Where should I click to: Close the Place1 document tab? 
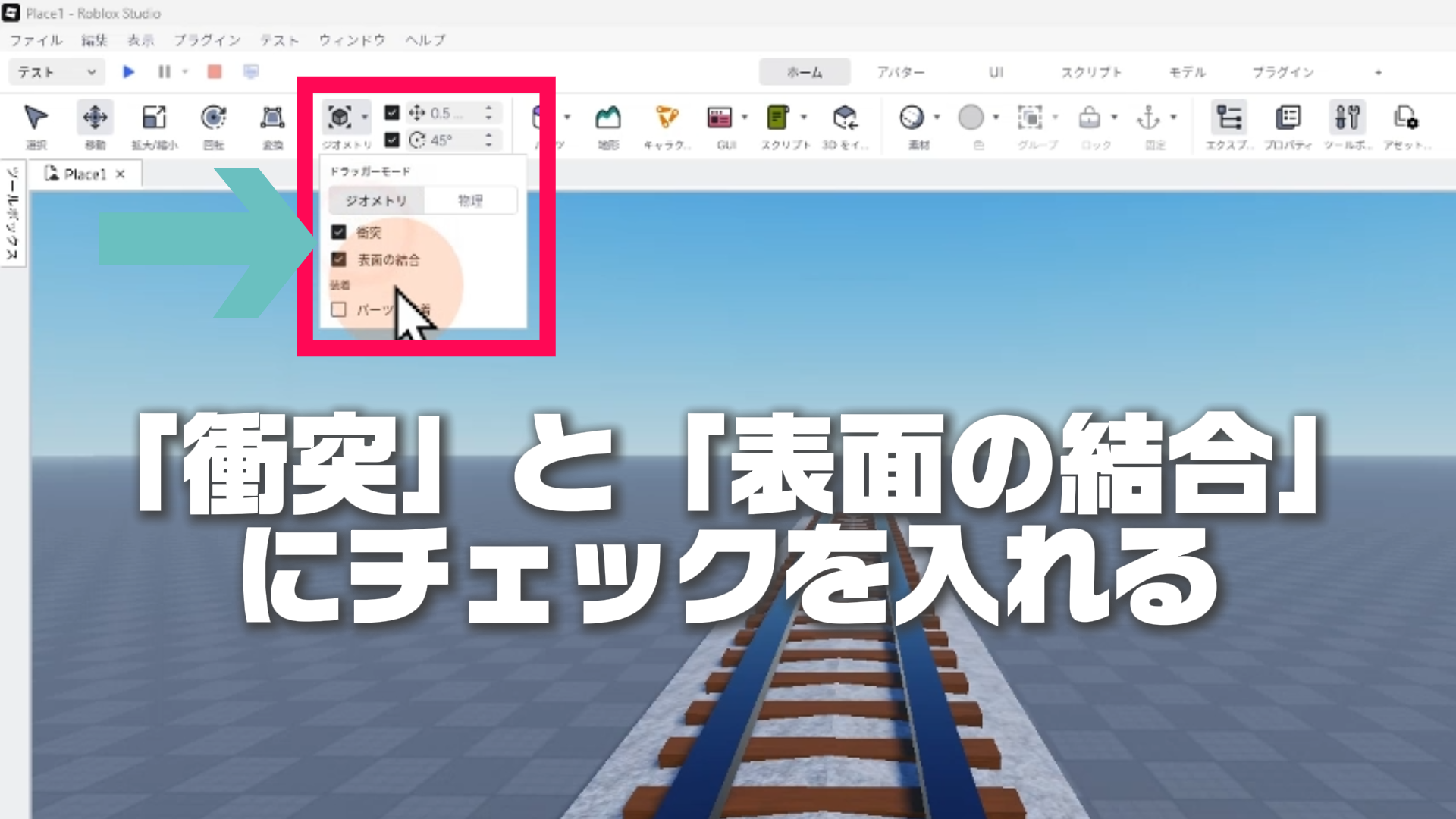pyautogui.click(x=120, y=174)
